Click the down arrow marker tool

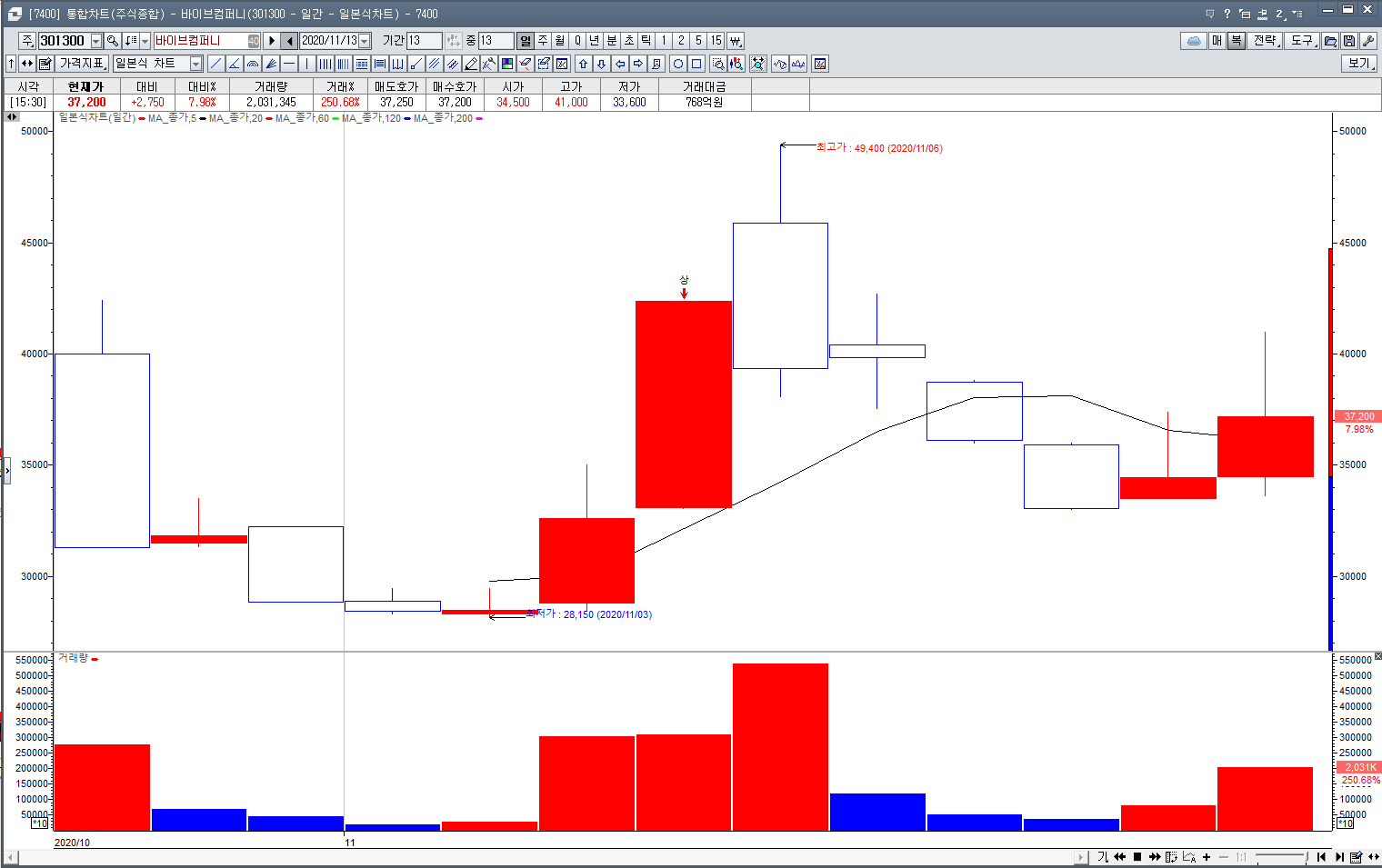602,64
